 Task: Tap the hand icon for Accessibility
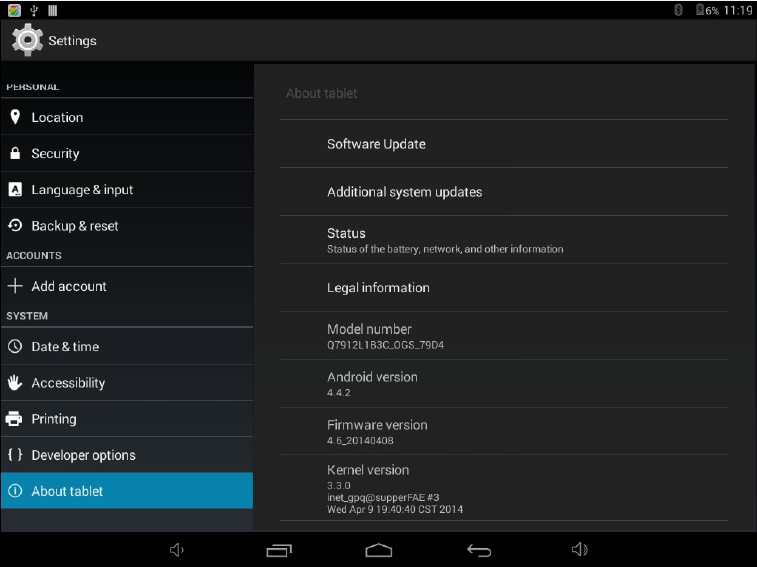15,383
